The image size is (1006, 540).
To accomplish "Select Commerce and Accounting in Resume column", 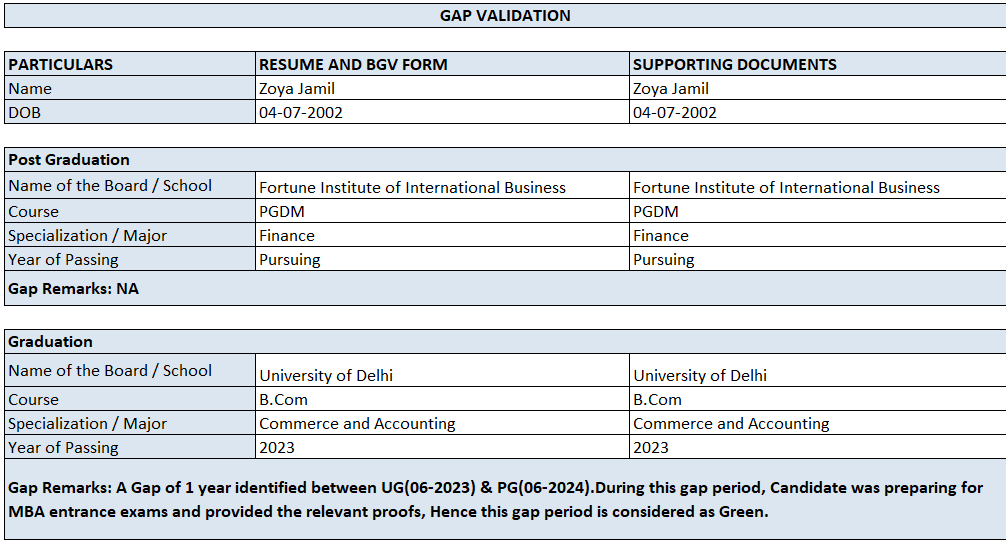I will [x=442, y=423].
